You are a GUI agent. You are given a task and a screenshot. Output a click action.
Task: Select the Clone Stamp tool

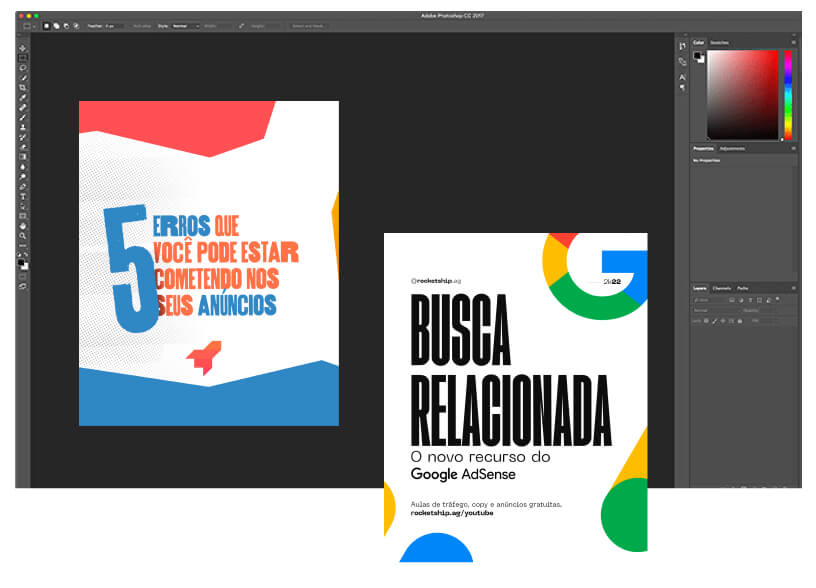22,127
